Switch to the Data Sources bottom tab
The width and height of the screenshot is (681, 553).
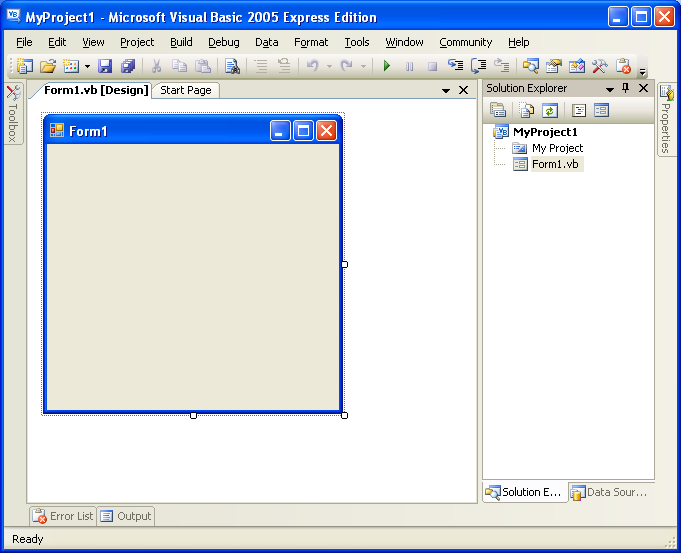pos(610,492)
